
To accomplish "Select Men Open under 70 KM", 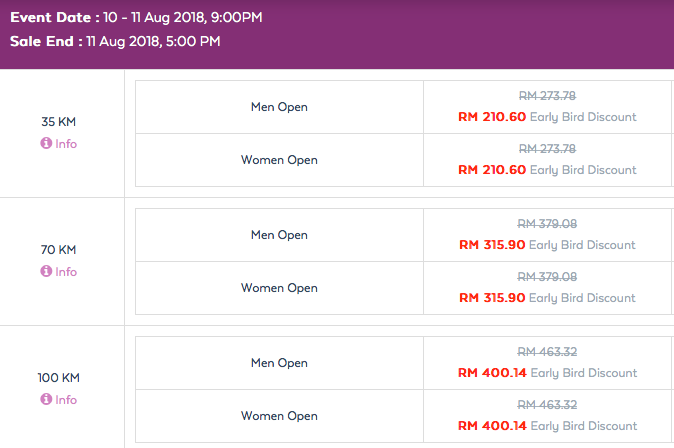I will tap(279, 235).
